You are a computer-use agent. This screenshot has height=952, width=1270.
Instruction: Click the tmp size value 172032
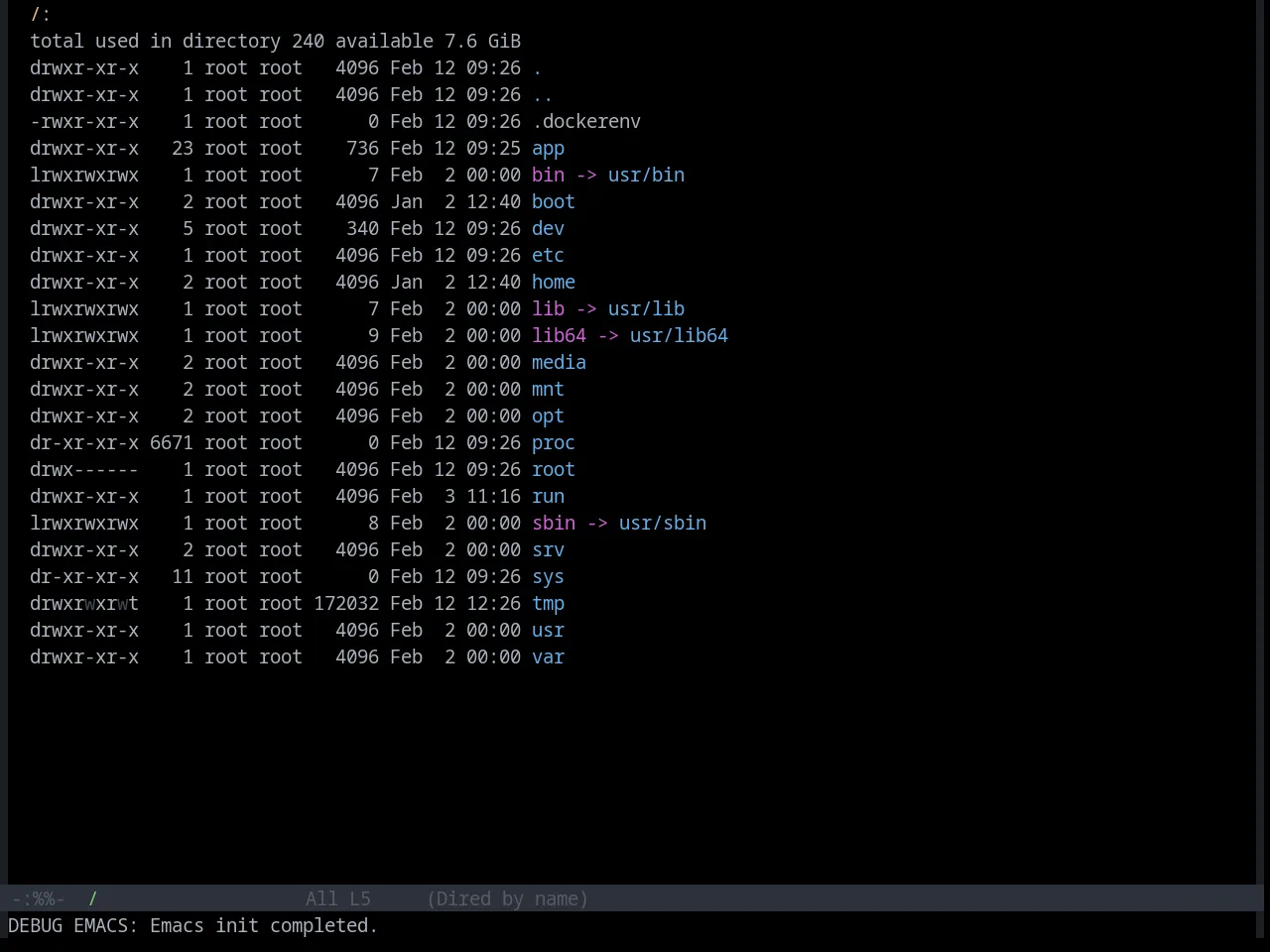[346, 603]
